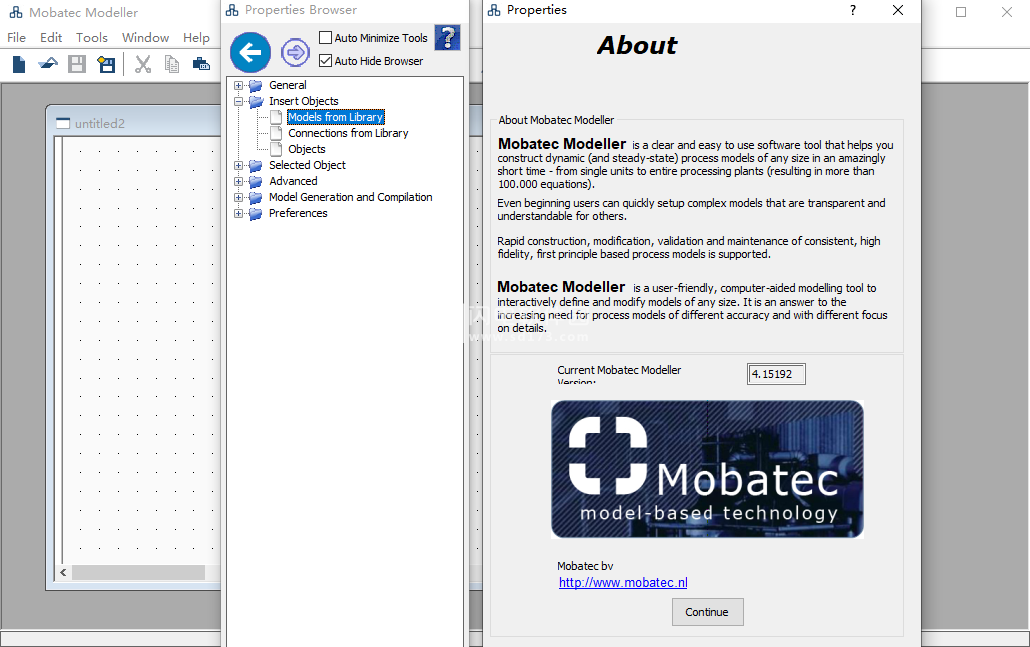Select Models from Library in the tree
Image resolution: width=1030 pixels, height=647 pixels.
click(336, 117)
